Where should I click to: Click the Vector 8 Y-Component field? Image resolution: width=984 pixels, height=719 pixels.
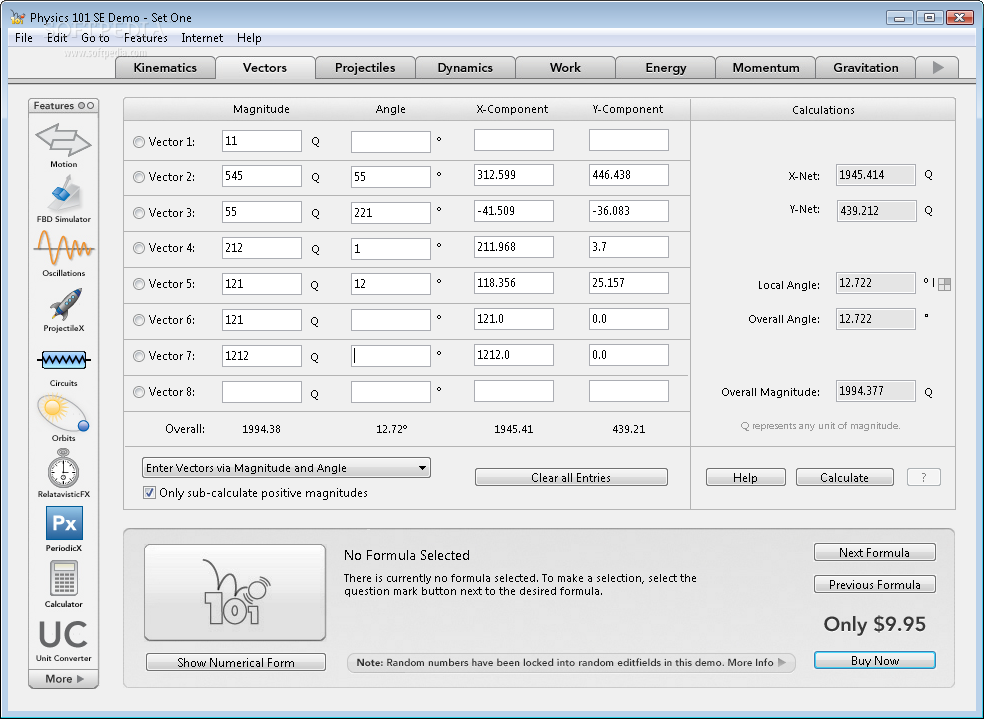tap(629, 391)
